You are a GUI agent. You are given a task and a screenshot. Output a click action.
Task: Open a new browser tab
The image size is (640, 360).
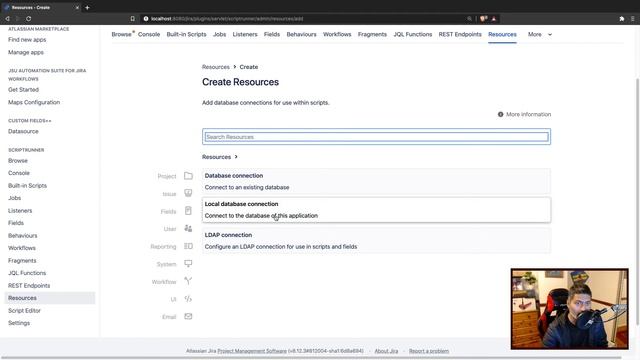click(x=87, y=7)
